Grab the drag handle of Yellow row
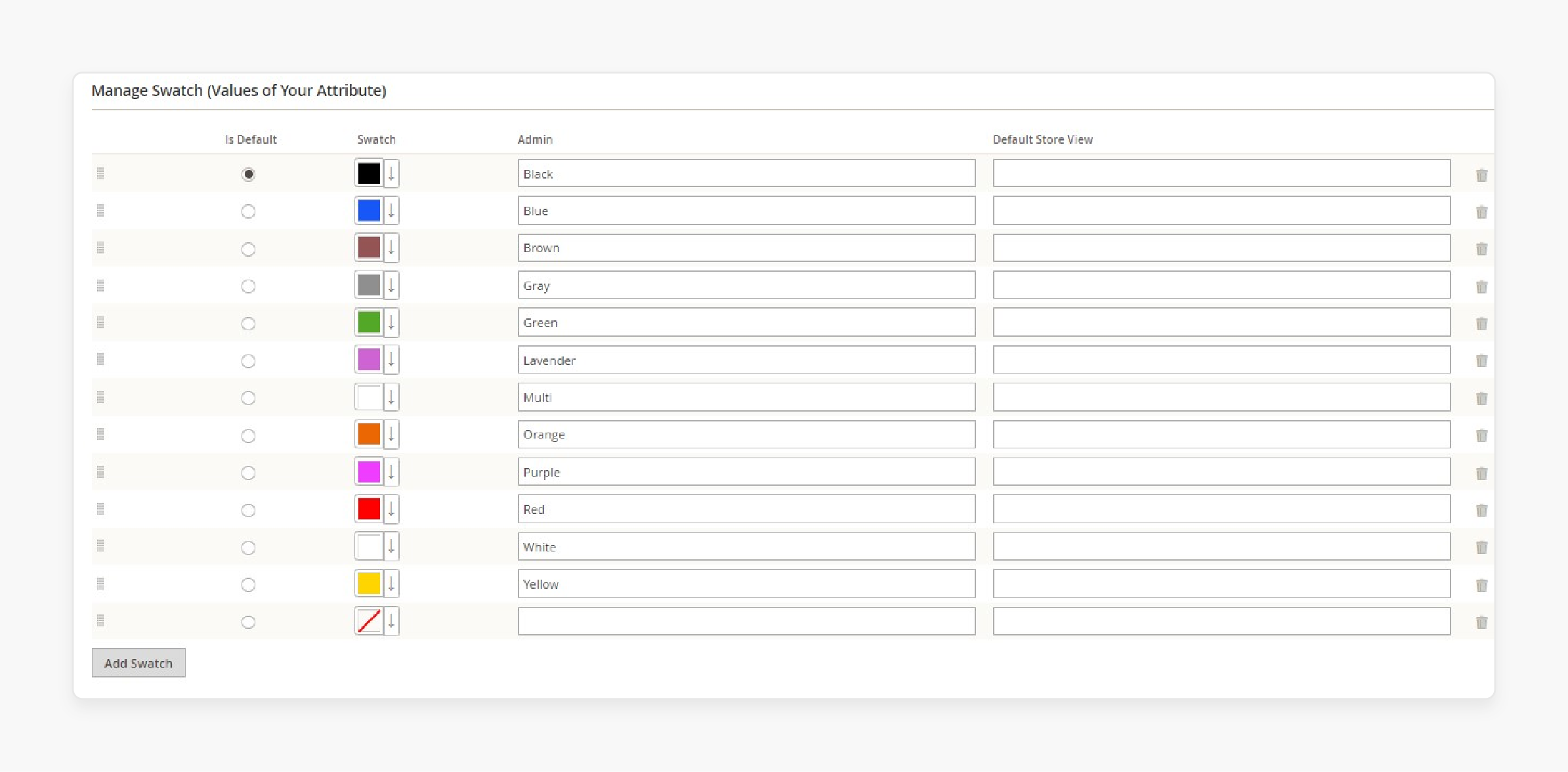Screen dimensions: 1568x772 (x=100, y=583)
